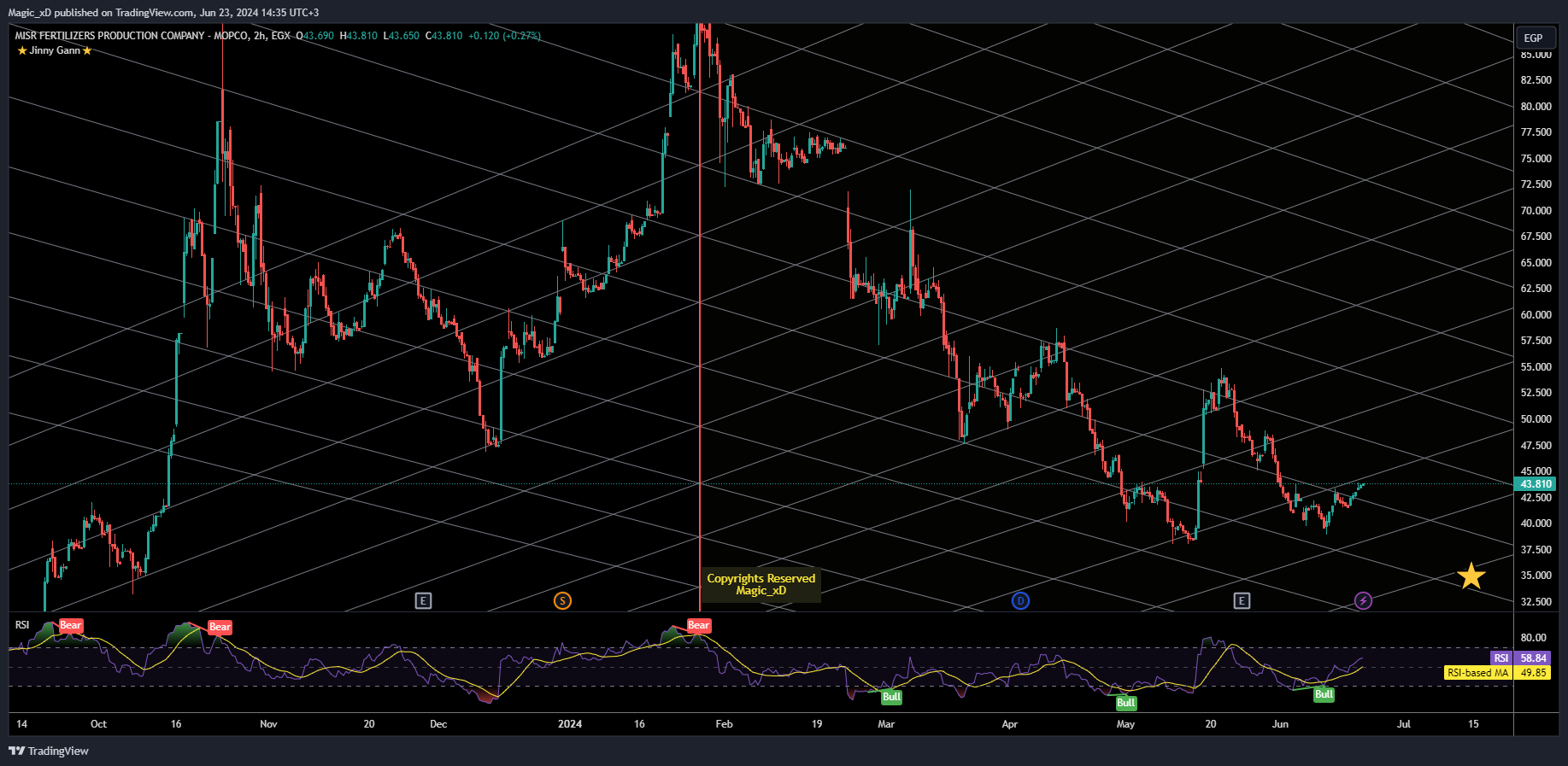This screenshot has width=1568, height=766.
Task: Click the Apr date label
Action: 1010,724
